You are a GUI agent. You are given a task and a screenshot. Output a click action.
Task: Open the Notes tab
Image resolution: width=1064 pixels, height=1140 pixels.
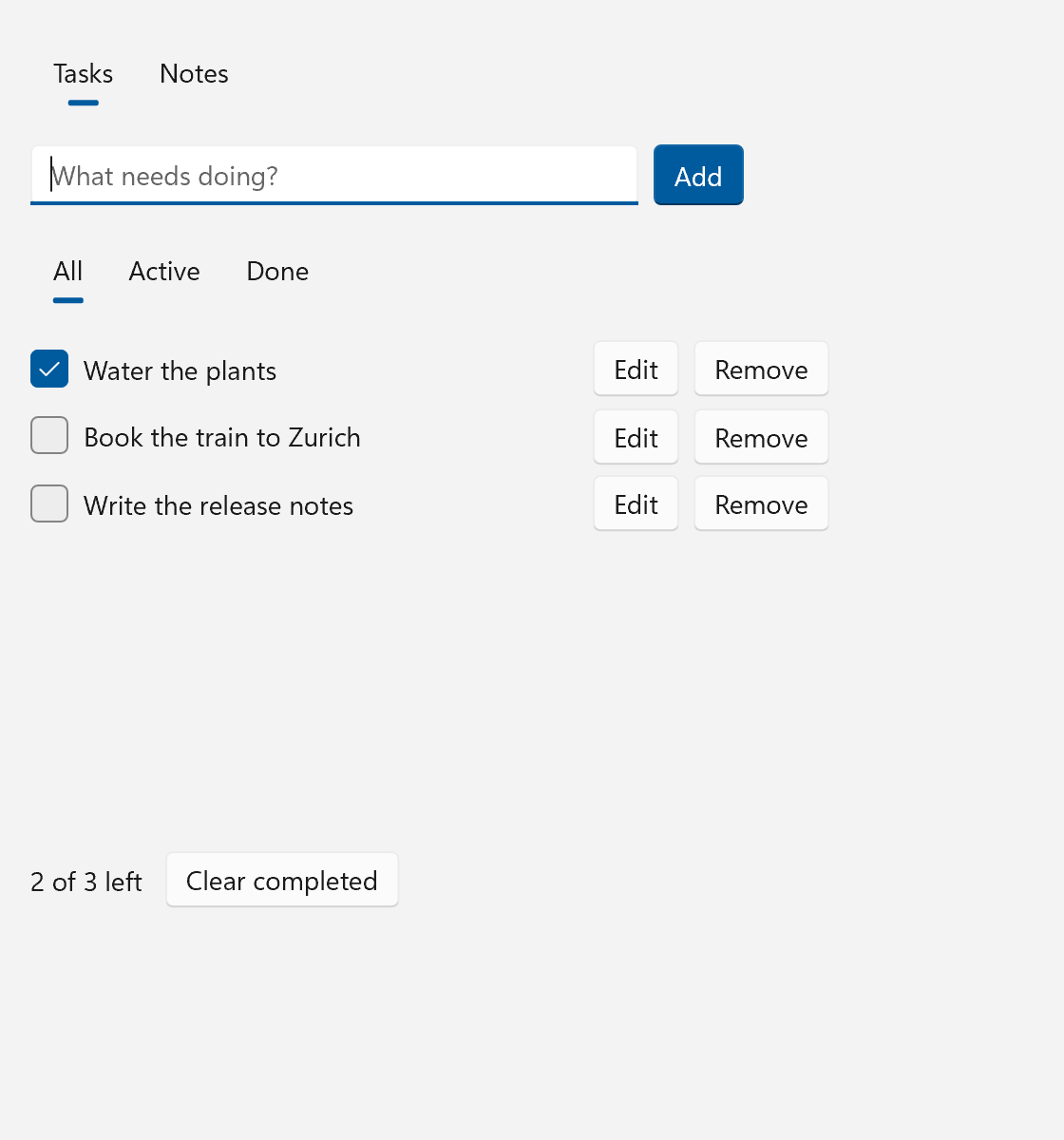(x=194, y=74)
